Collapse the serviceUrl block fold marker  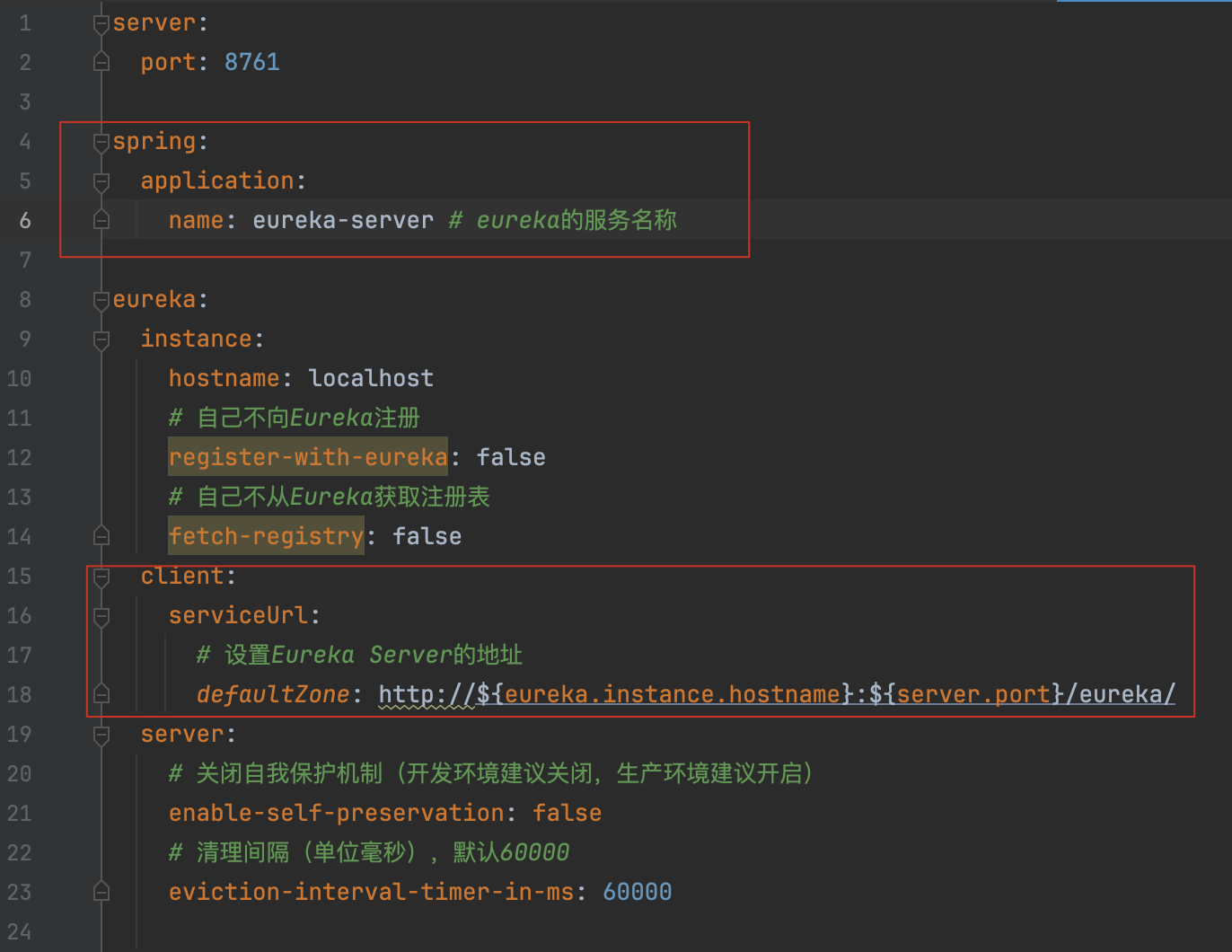101,617
